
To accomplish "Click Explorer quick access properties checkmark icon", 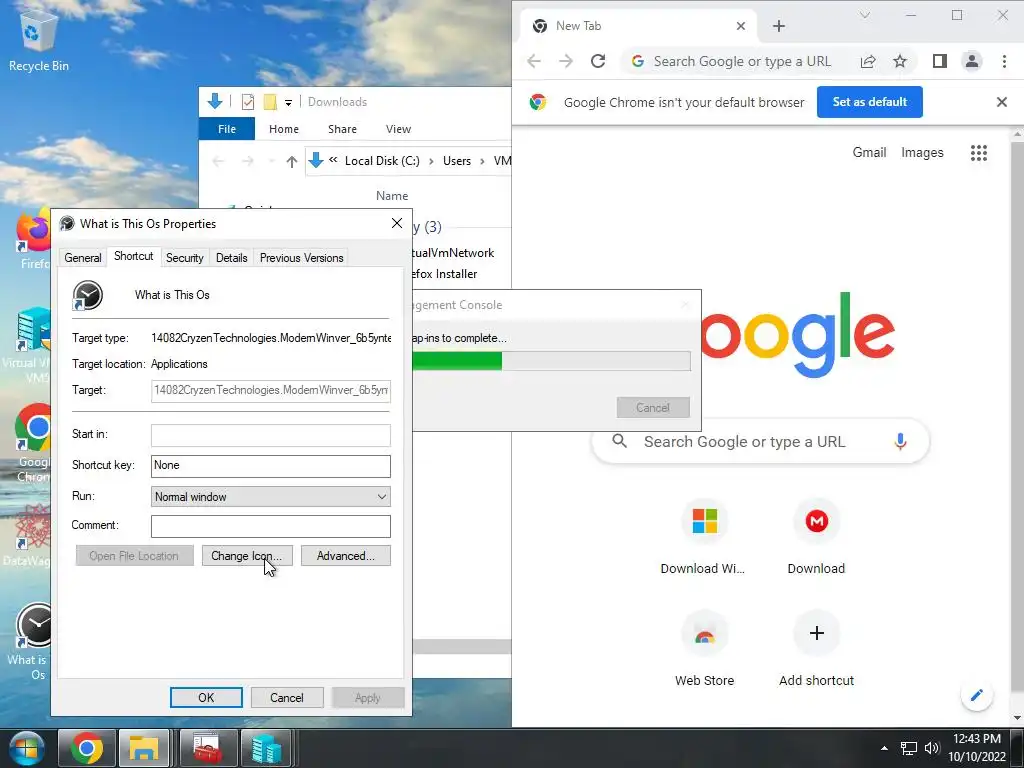I will click(x=248, y=102).
